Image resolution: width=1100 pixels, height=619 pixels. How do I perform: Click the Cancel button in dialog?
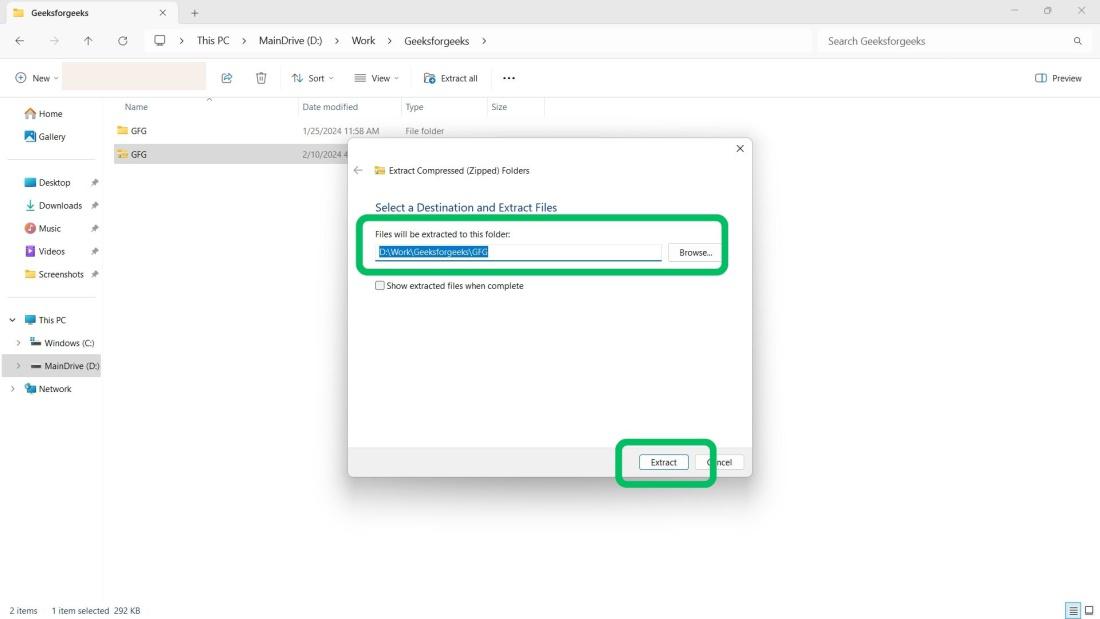tap(719, 462)
